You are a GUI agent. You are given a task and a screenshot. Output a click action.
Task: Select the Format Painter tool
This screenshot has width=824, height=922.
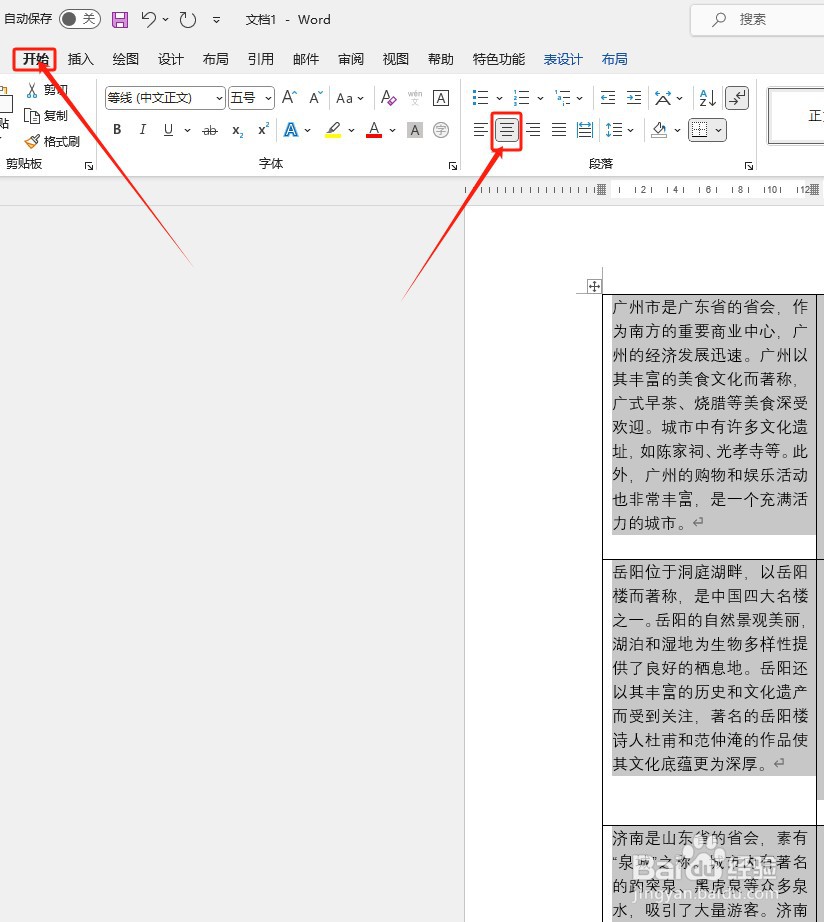click(53, 141)
